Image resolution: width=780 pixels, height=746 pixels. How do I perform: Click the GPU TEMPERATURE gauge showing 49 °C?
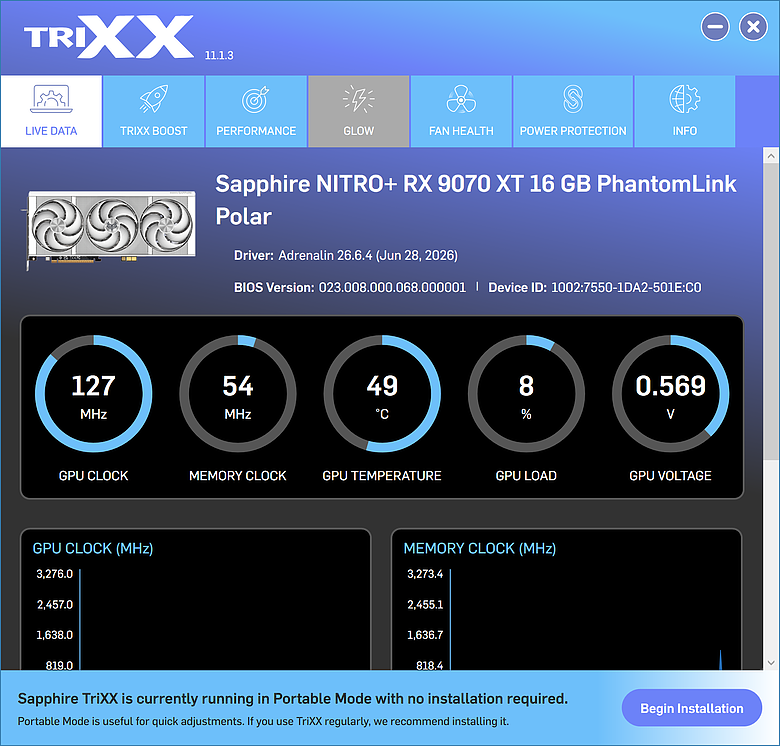(382, 393)
